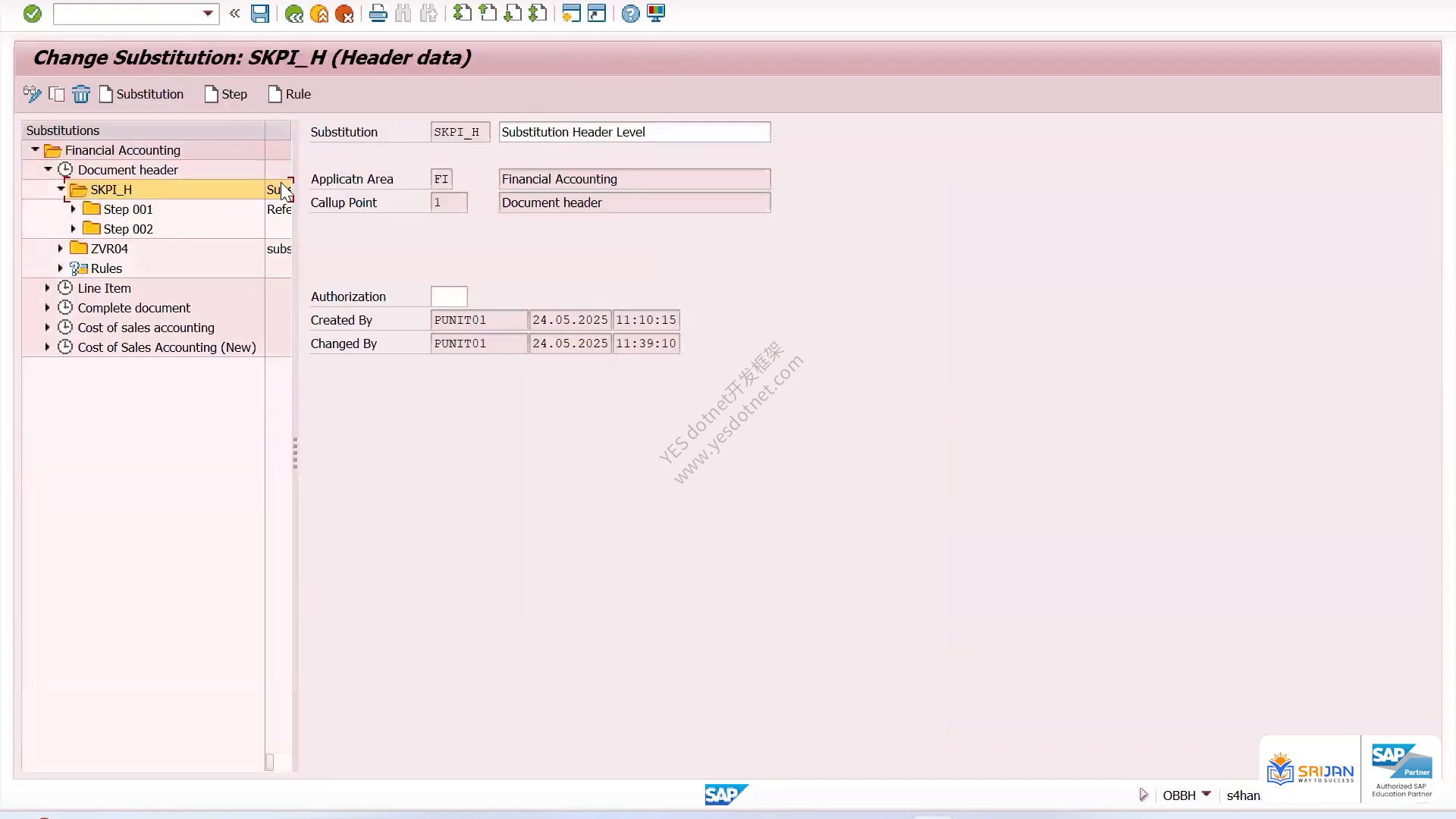Save the substitution with the floppy disk icon
The image size is (1456, 819).
(x=260, y=14)
